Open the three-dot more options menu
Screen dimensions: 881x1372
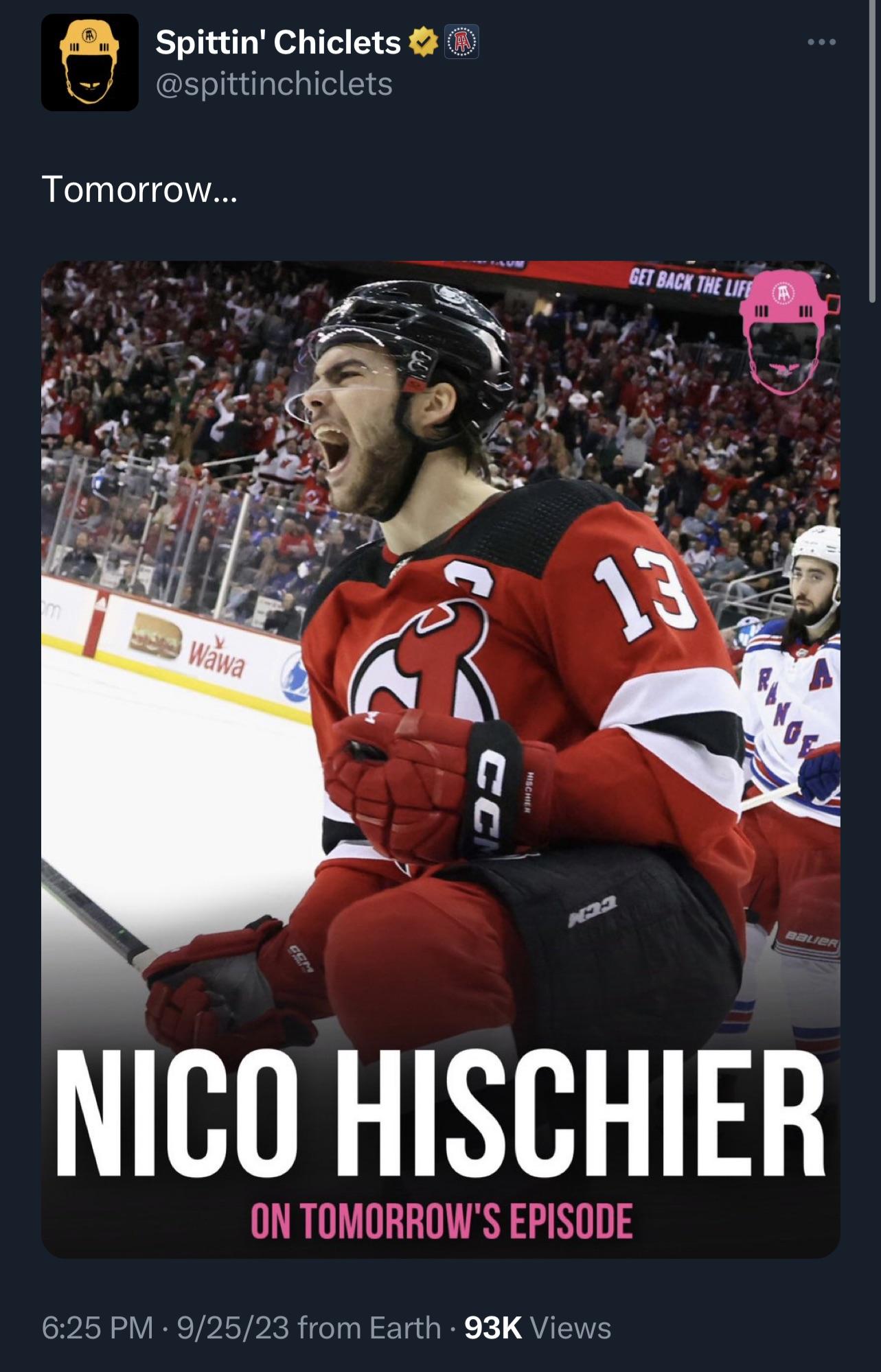(822, 43)
